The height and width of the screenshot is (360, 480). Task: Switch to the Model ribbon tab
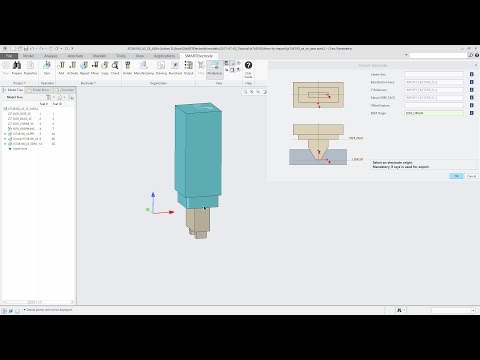pyautogui.click(x=28, y=56)
